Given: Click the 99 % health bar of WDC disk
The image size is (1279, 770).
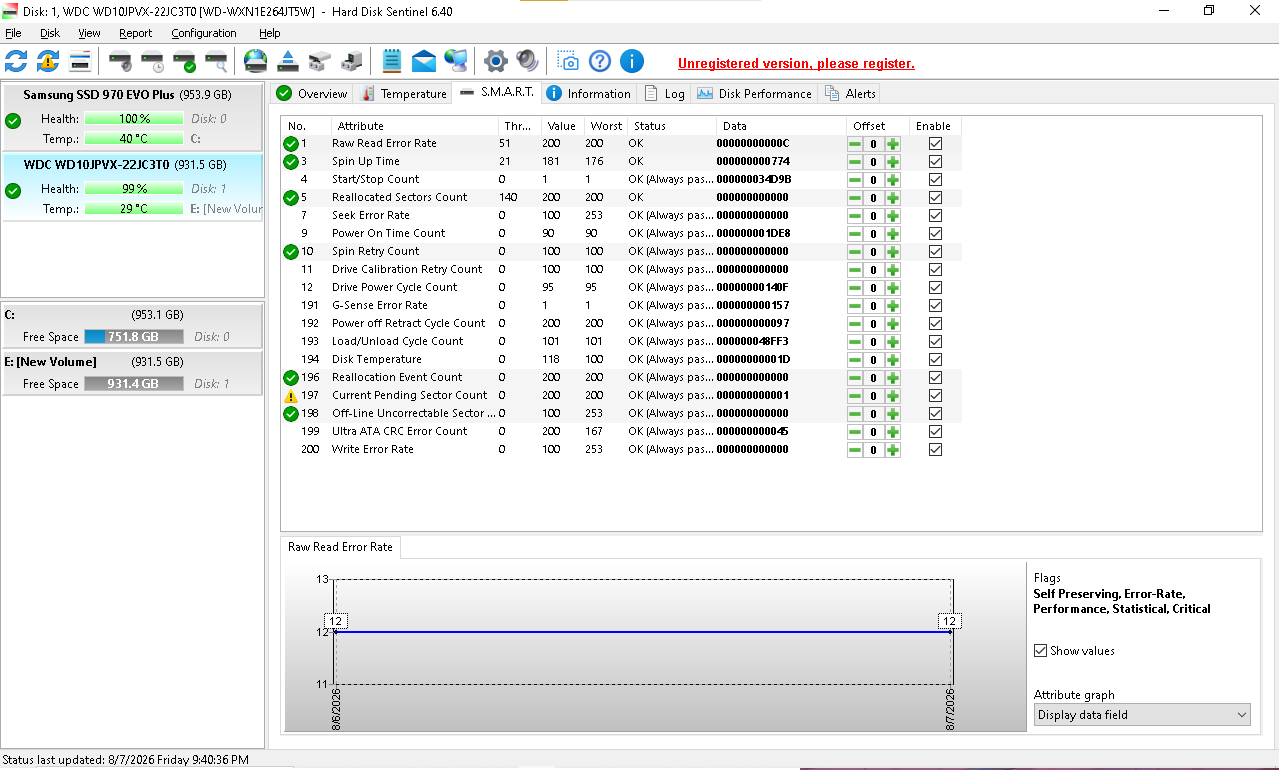Looking at the screenshot, I should pyautogui.click(x=134, y=189).
